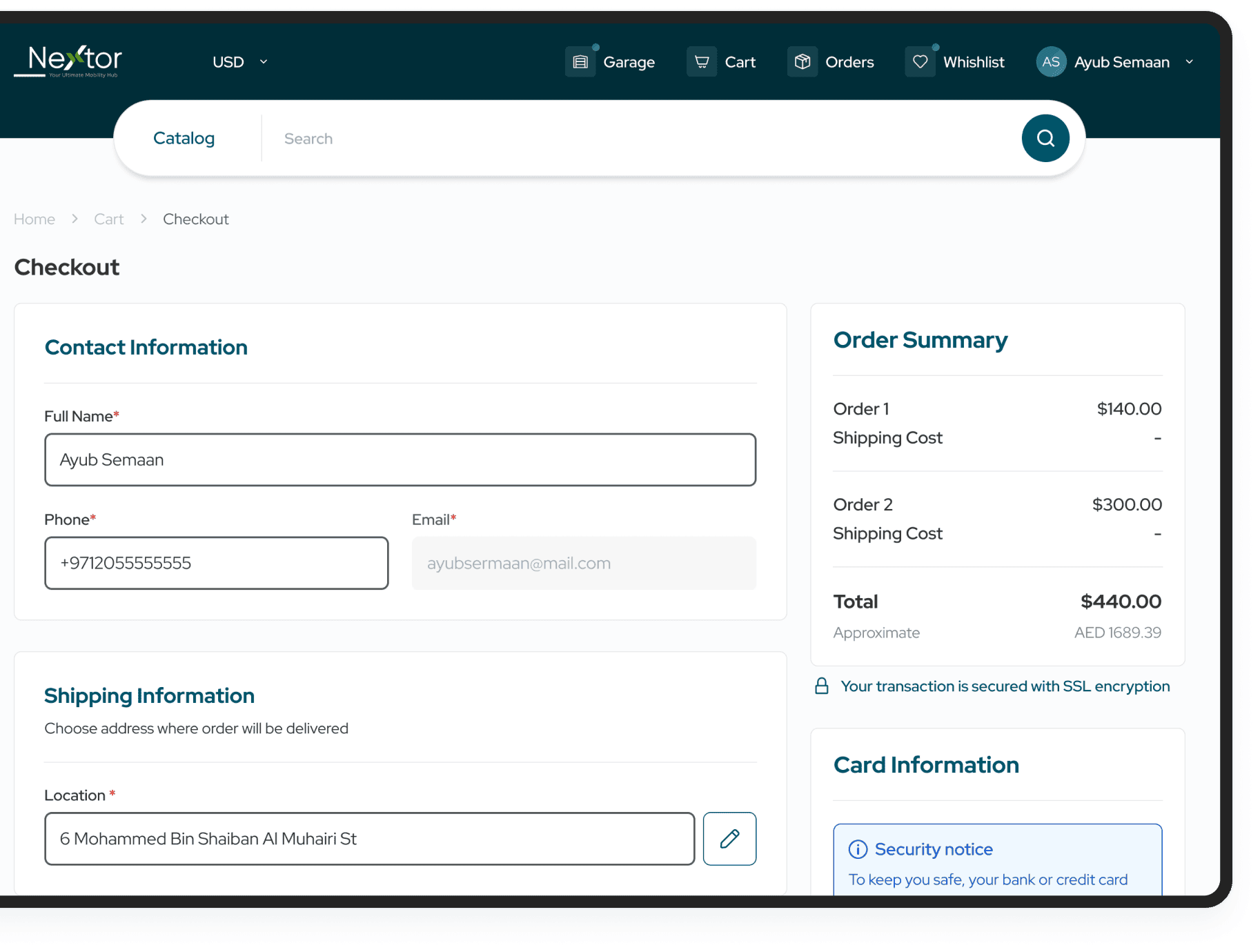The height and width of the screenshot is (952, 1260).
Task: Open the USD currency dropdown
Action: 239,62
